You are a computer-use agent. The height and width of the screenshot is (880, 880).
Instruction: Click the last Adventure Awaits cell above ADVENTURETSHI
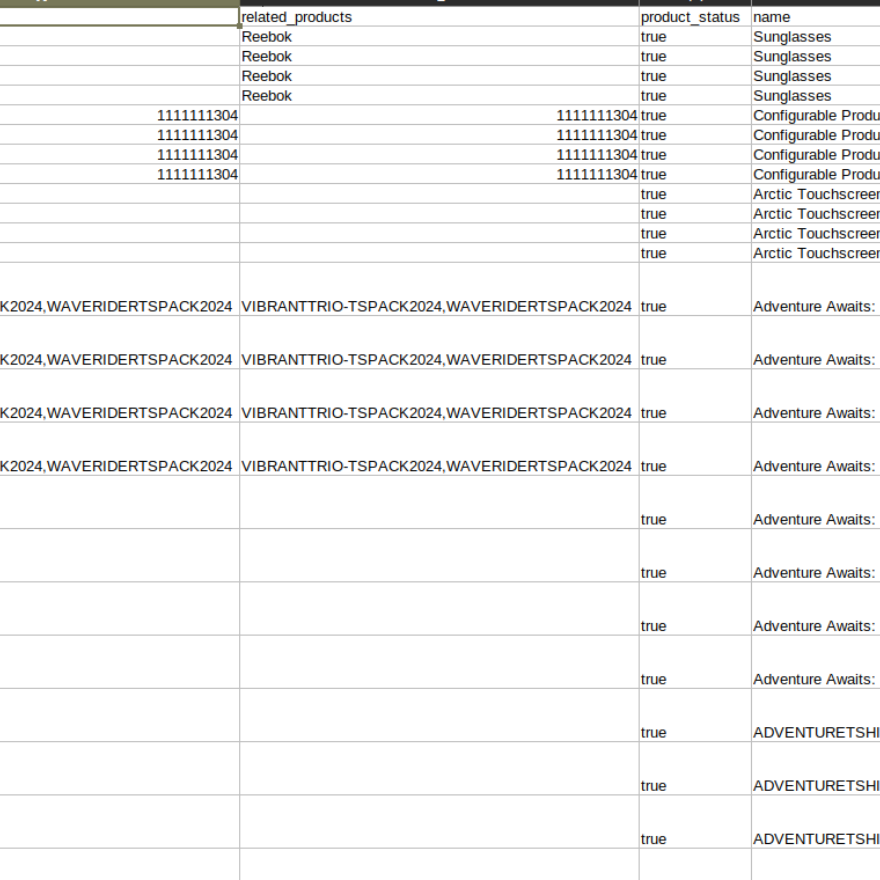coord(815,662)
